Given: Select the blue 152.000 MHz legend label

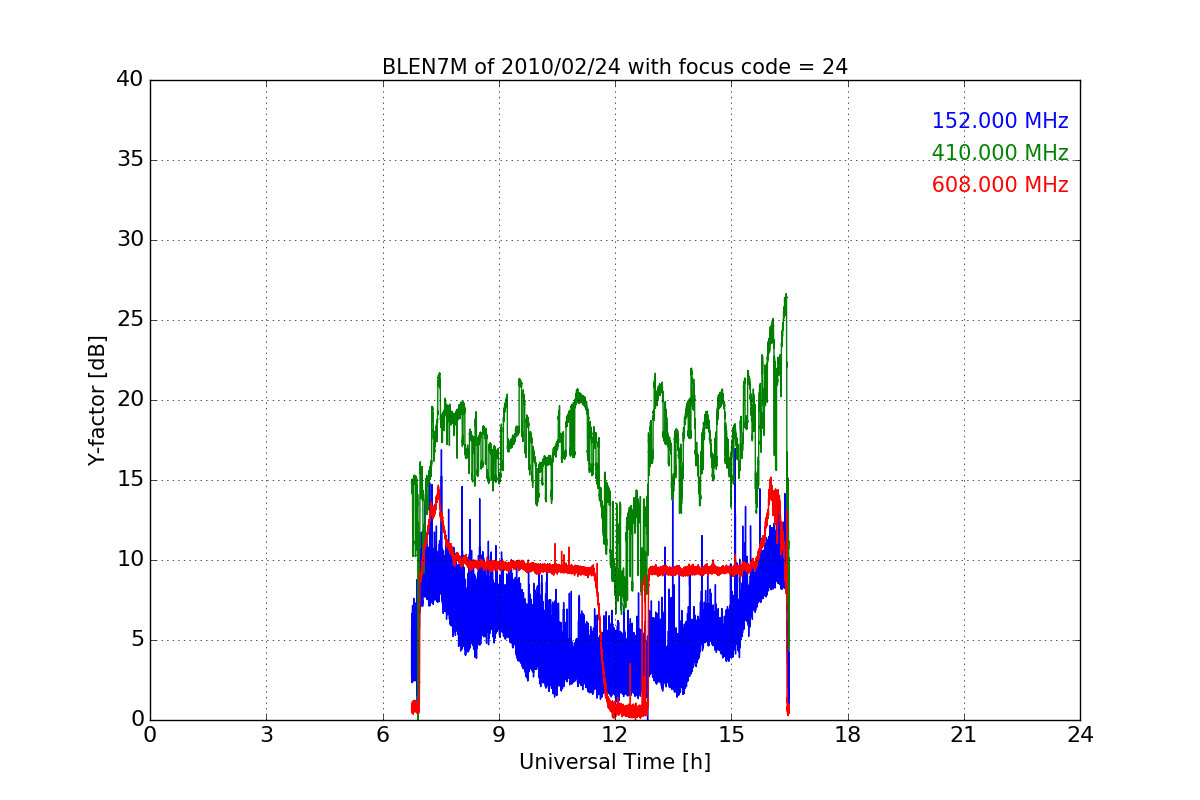Looking at the screenshot, I should 1000,121.
